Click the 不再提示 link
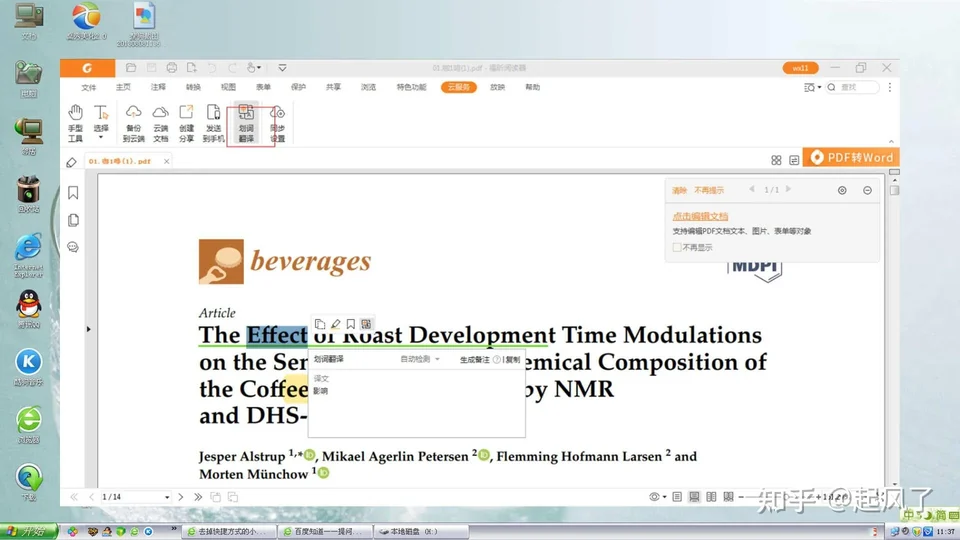 pos(709,190)
